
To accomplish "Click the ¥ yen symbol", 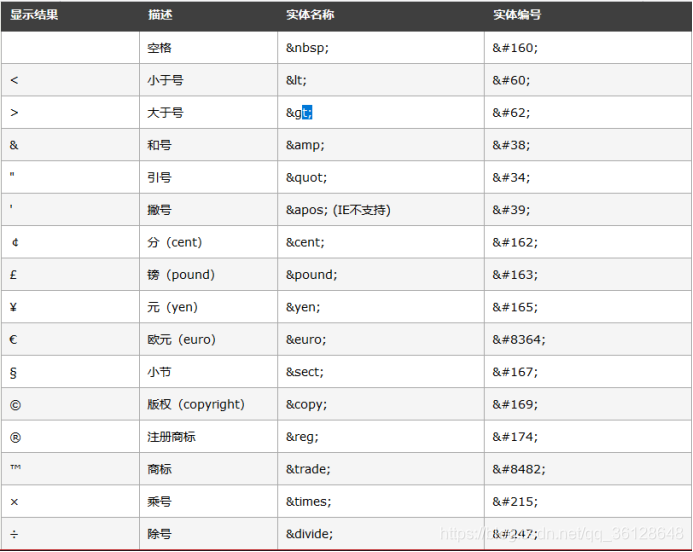I will [13, 307].
